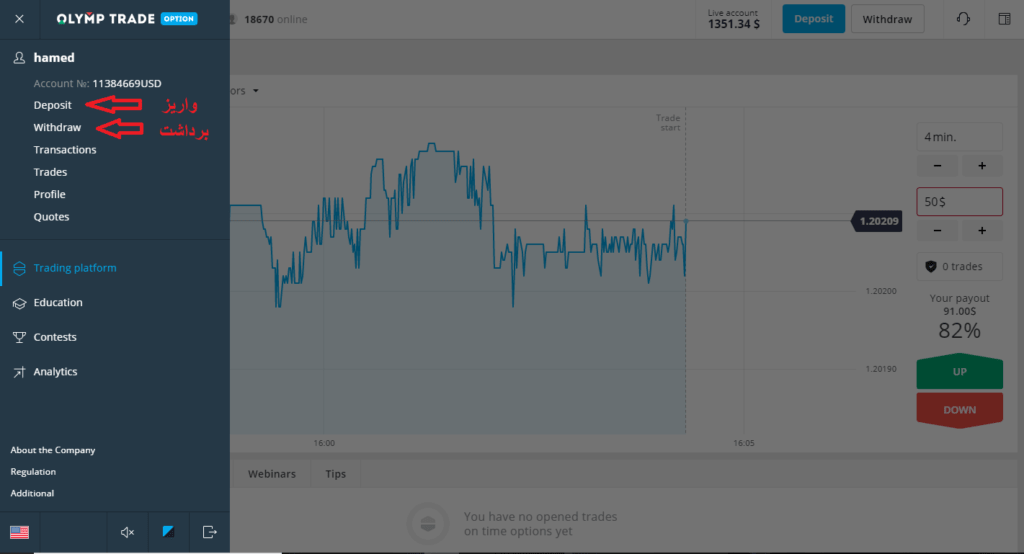Increase trade amount with plus button
The height and width of the screenshot is (554, 1024).
(982, 231)
